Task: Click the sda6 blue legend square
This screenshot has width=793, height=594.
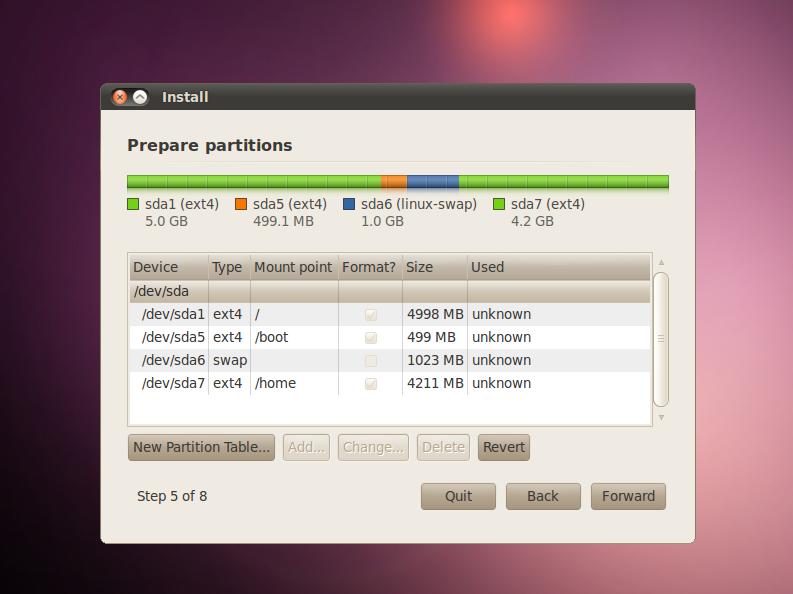Action: click(x=349, y=204)
